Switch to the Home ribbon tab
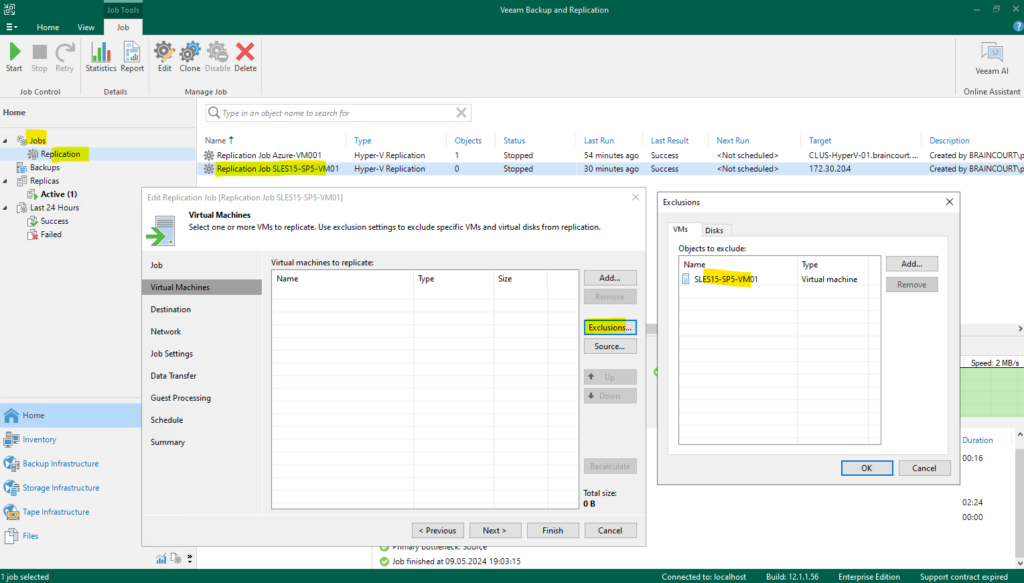The width and height of the screenshot is (1024, 583). (x=48, y=27)
